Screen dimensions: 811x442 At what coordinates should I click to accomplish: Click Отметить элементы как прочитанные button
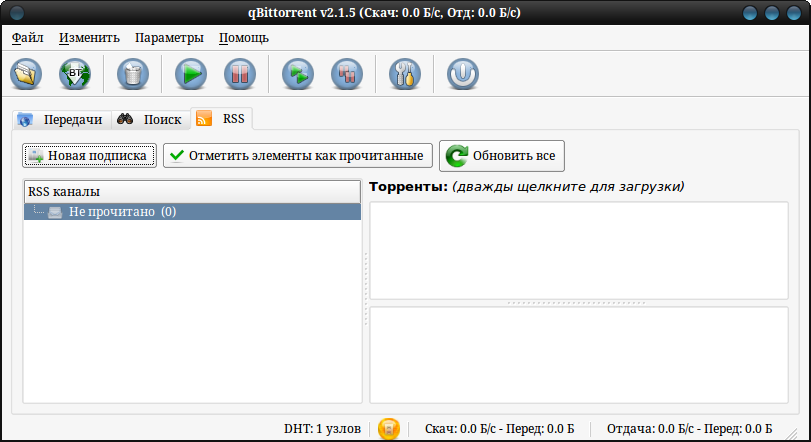[298, 156]
